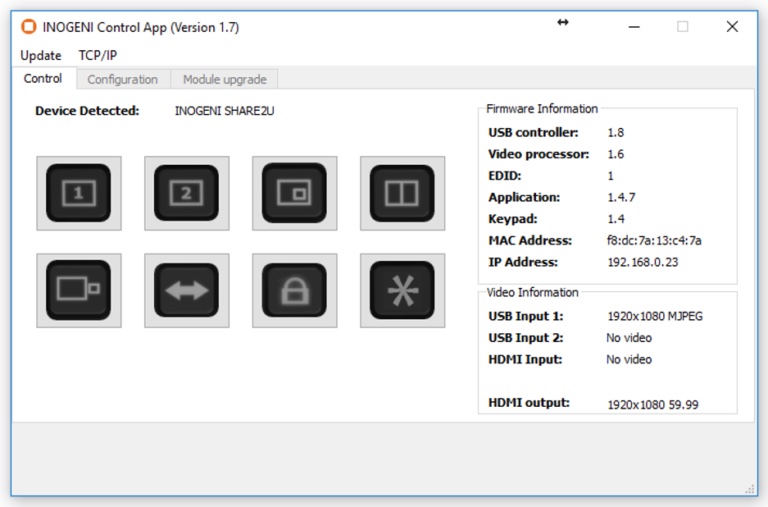Activate picture-in-picture layout button

[x=294, y=193]
